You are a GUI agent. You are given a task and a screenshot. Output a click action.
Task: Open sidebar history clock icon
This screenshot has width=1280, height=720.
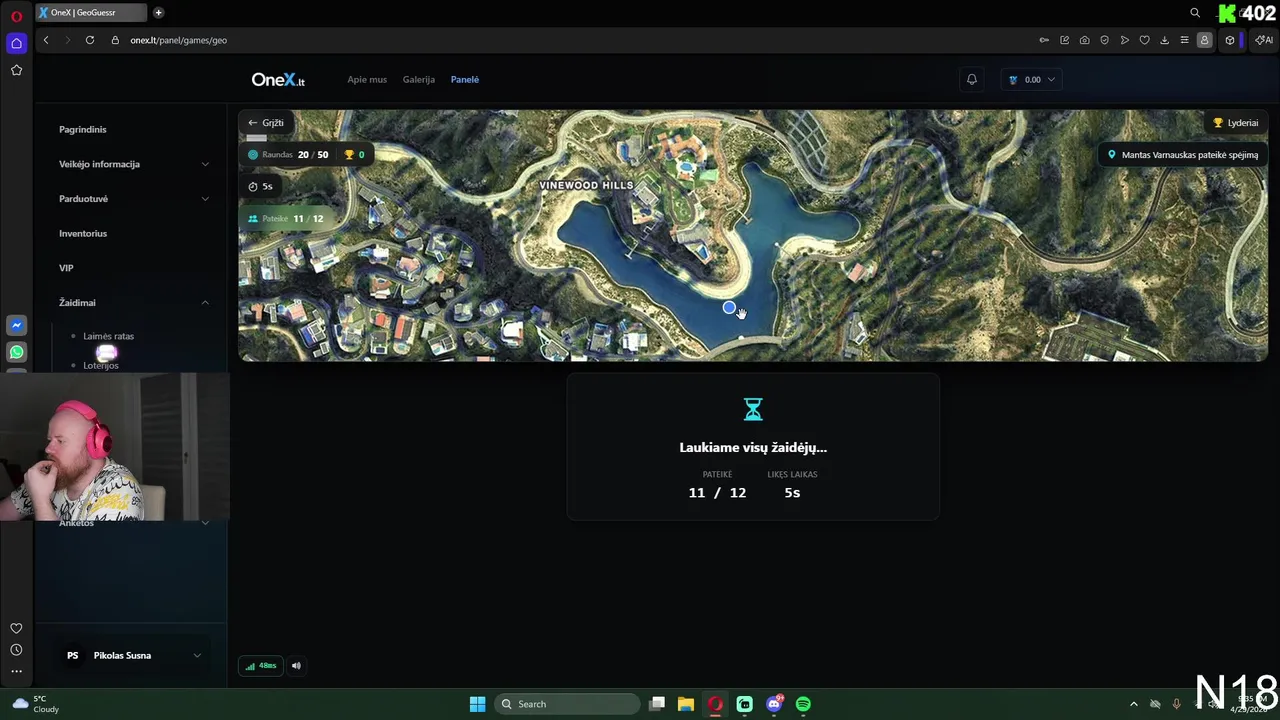click(16, 650)
